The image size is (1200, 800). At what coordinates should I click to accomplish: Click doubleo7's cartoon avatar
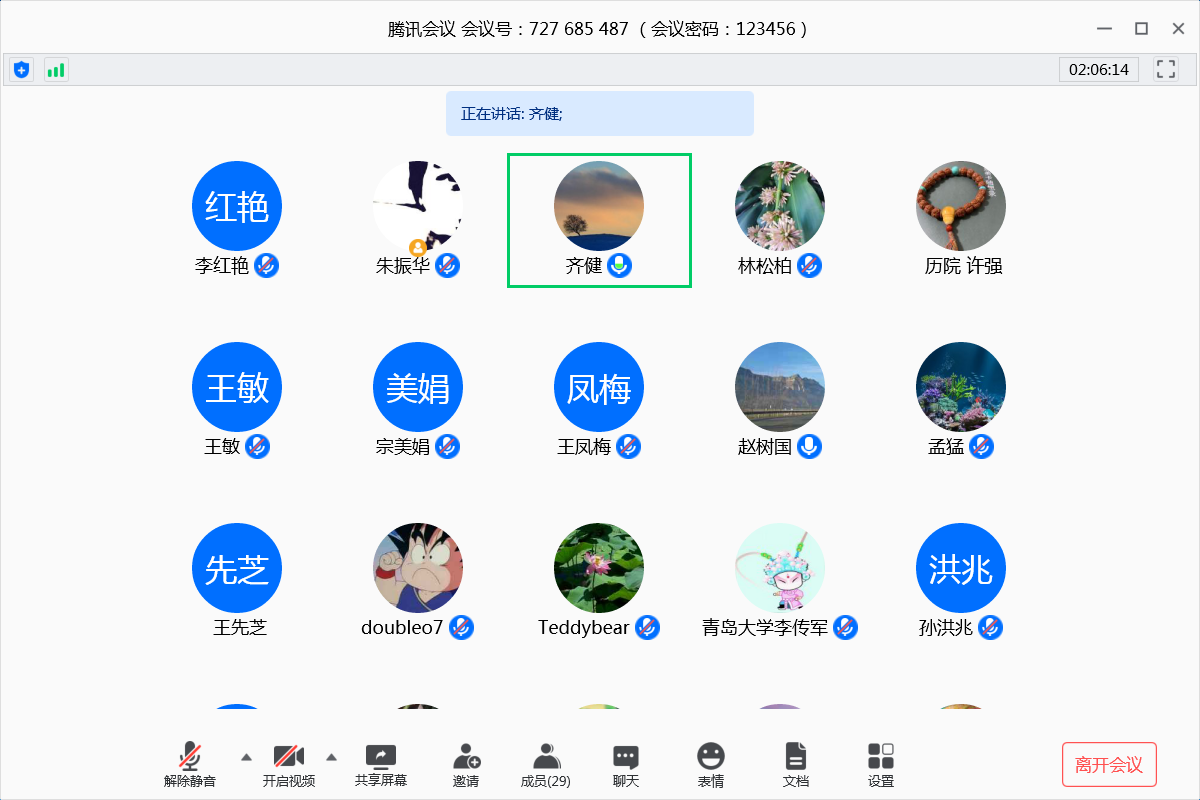pyautogui.click(x=418, y=568)
